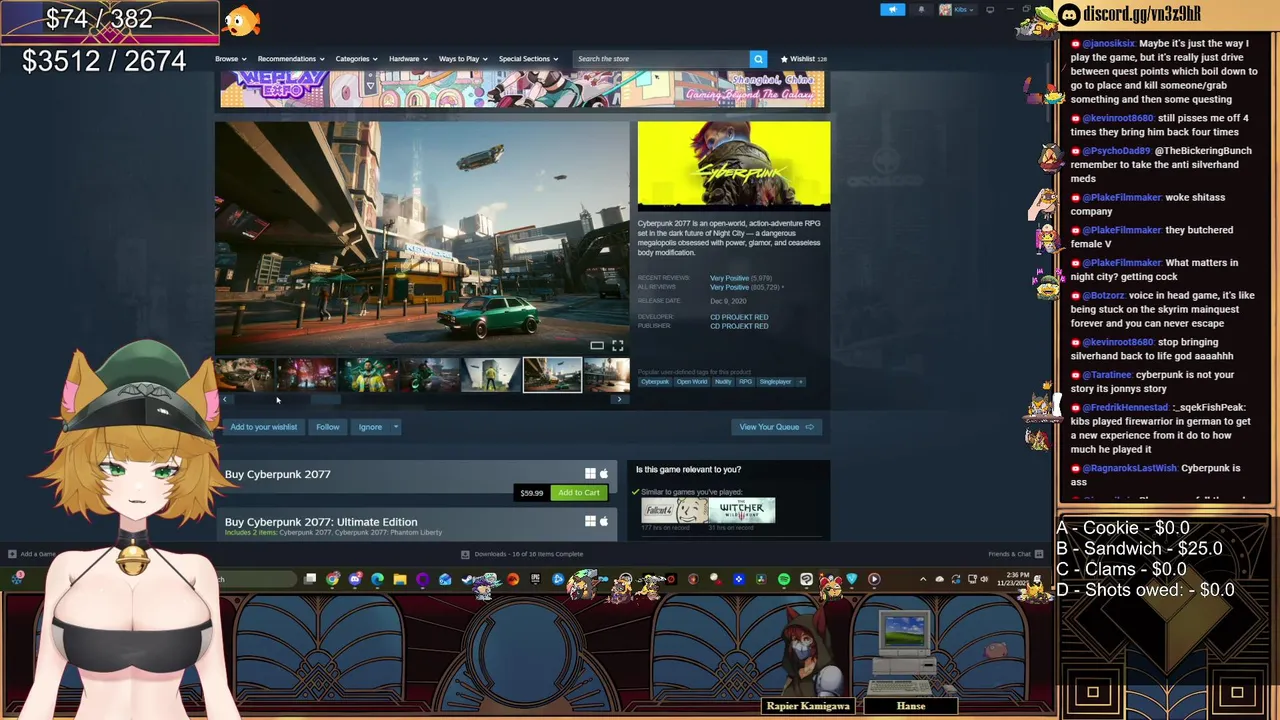Viewport: 1280px width, 720px height.
Task: Open recent reviews Very Positive link
Action: [729, 278]
